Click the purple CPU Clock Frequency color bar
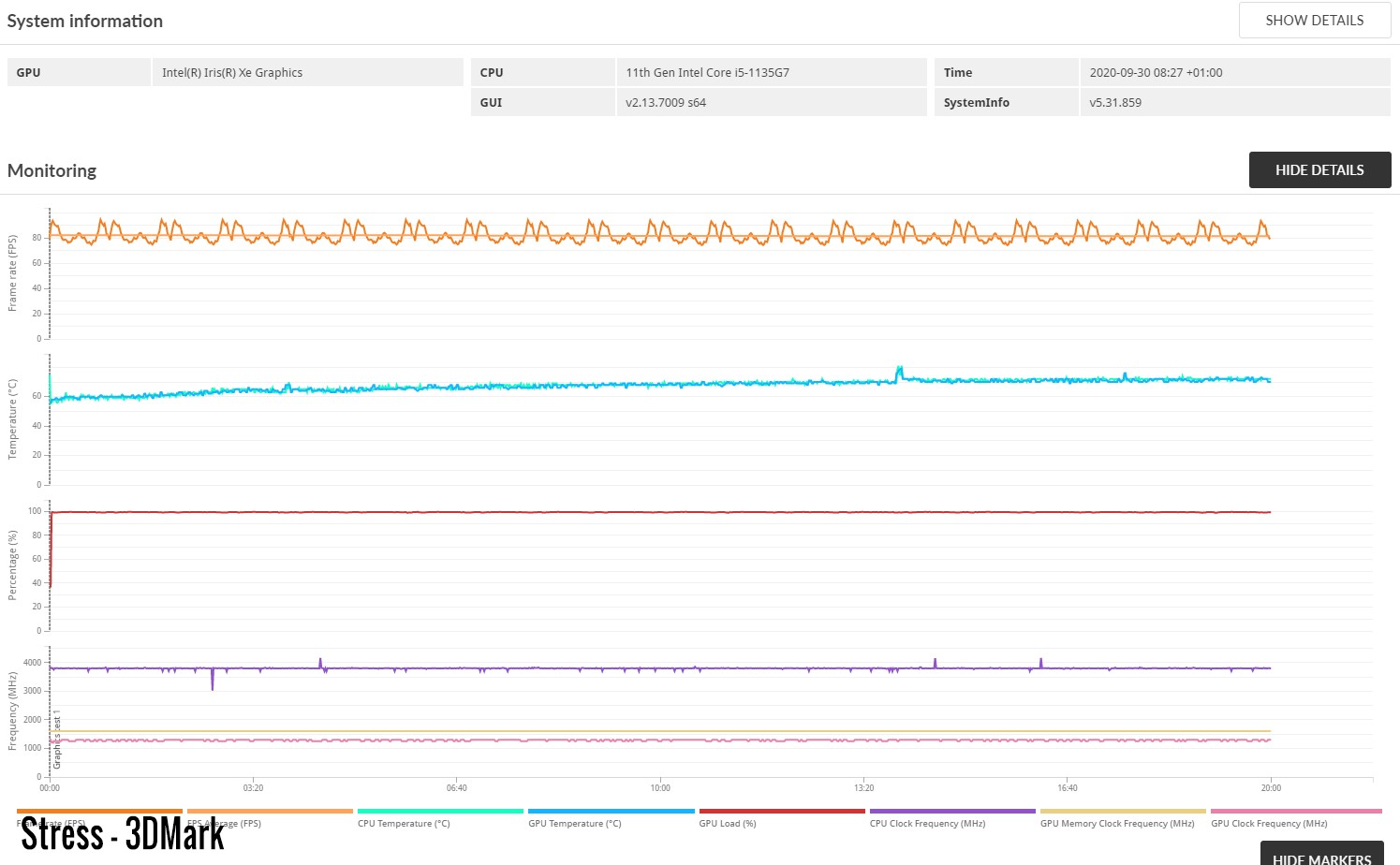This screenshot has width=1400, height=865. [x=951, y=812]
